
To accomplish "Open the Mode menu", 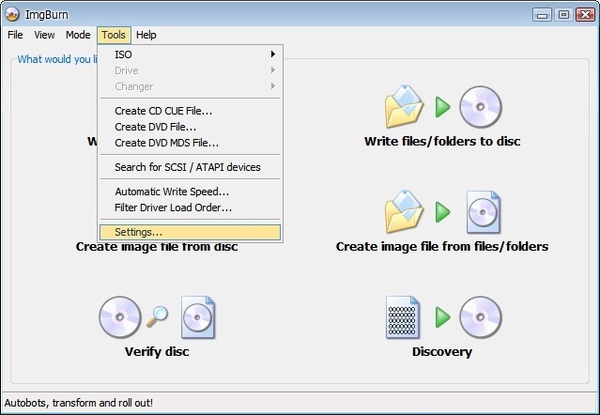I will coord(78,35).
